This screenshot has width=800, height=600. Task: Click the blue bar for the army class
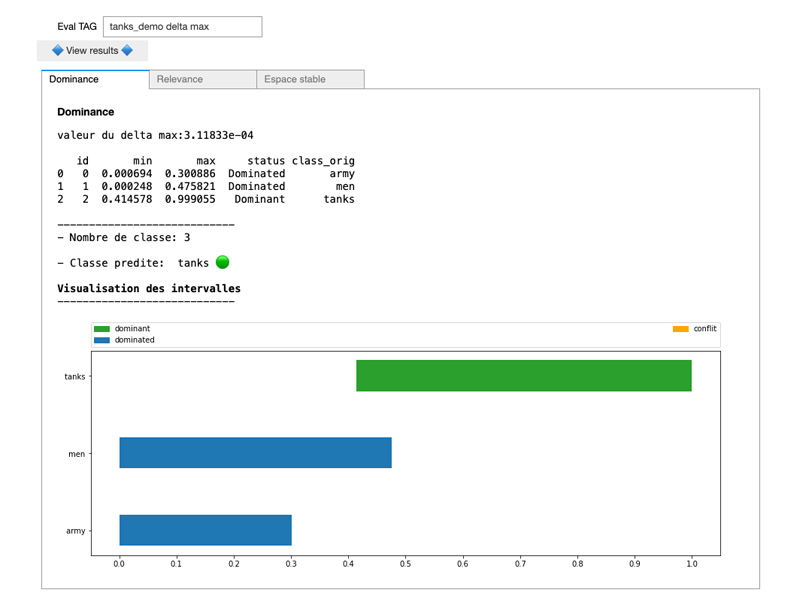205,530
